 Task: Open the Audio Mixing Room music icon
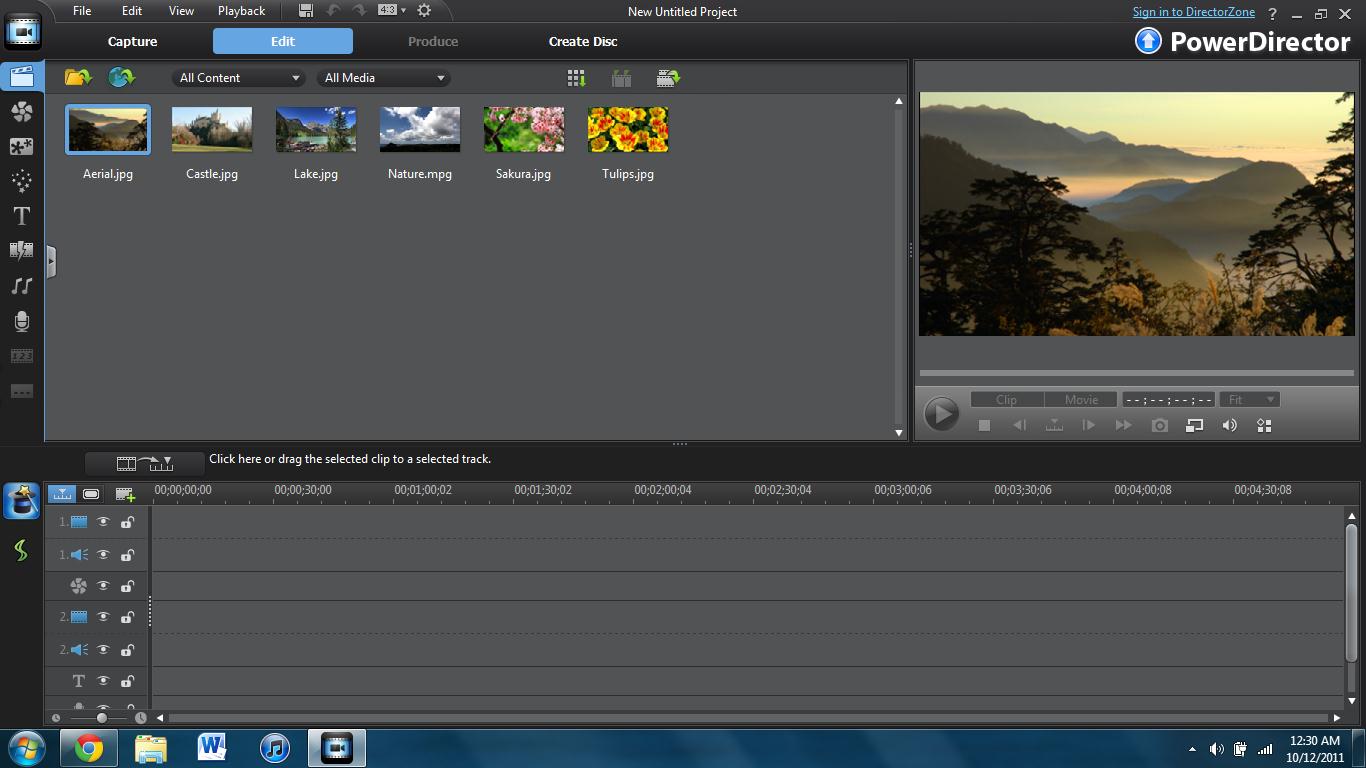21,286
